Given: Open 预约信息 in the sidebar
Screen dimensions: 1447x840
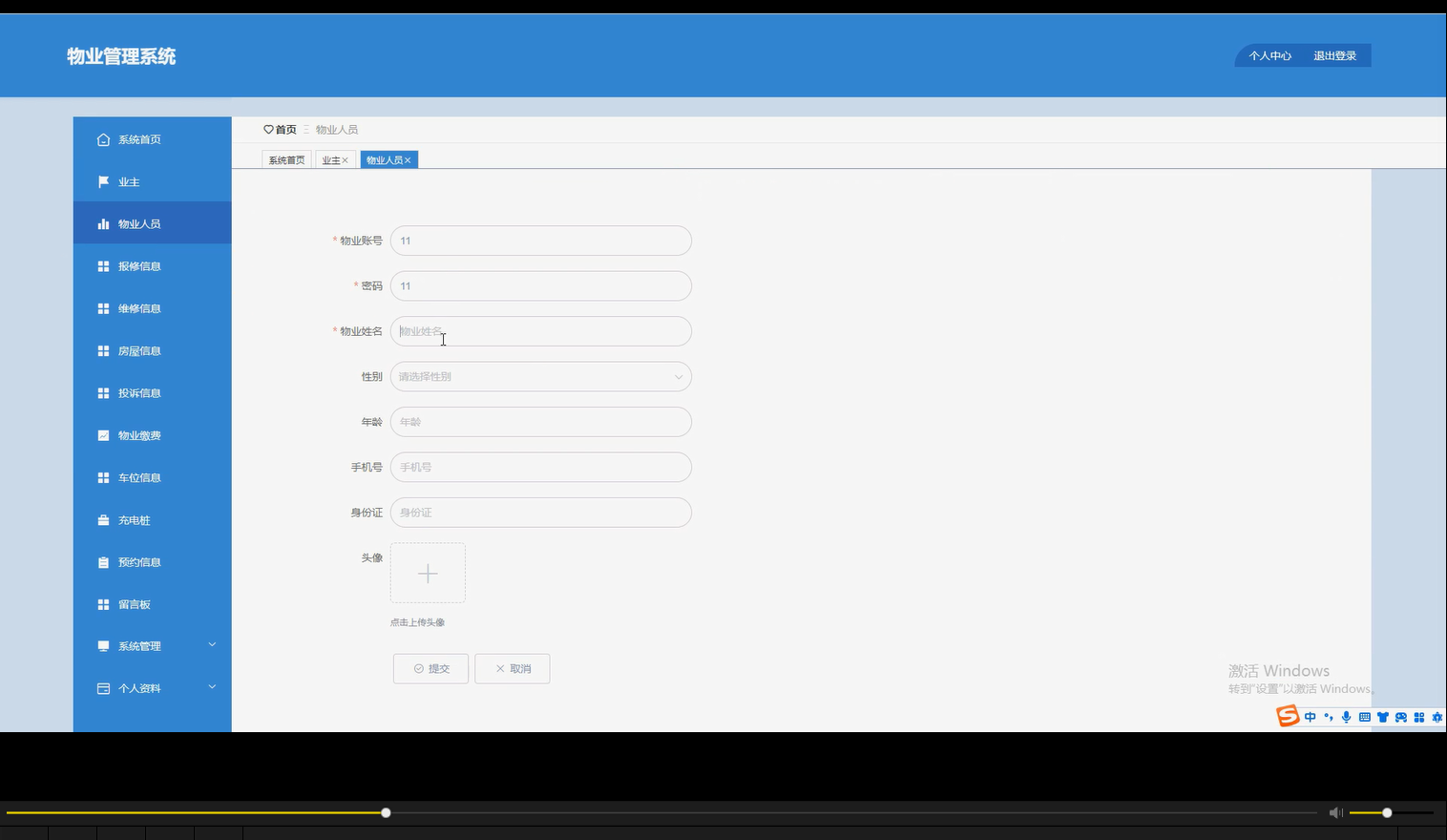Looking at the screenshot, I should click(152, 562).
